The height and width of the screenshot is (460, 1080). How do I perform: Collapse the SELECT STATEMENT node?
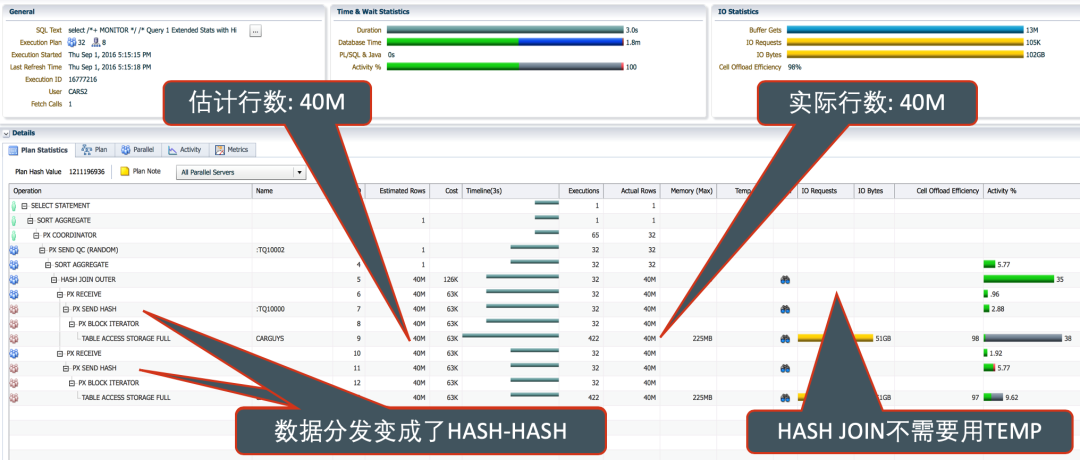[x=24, y=206]
